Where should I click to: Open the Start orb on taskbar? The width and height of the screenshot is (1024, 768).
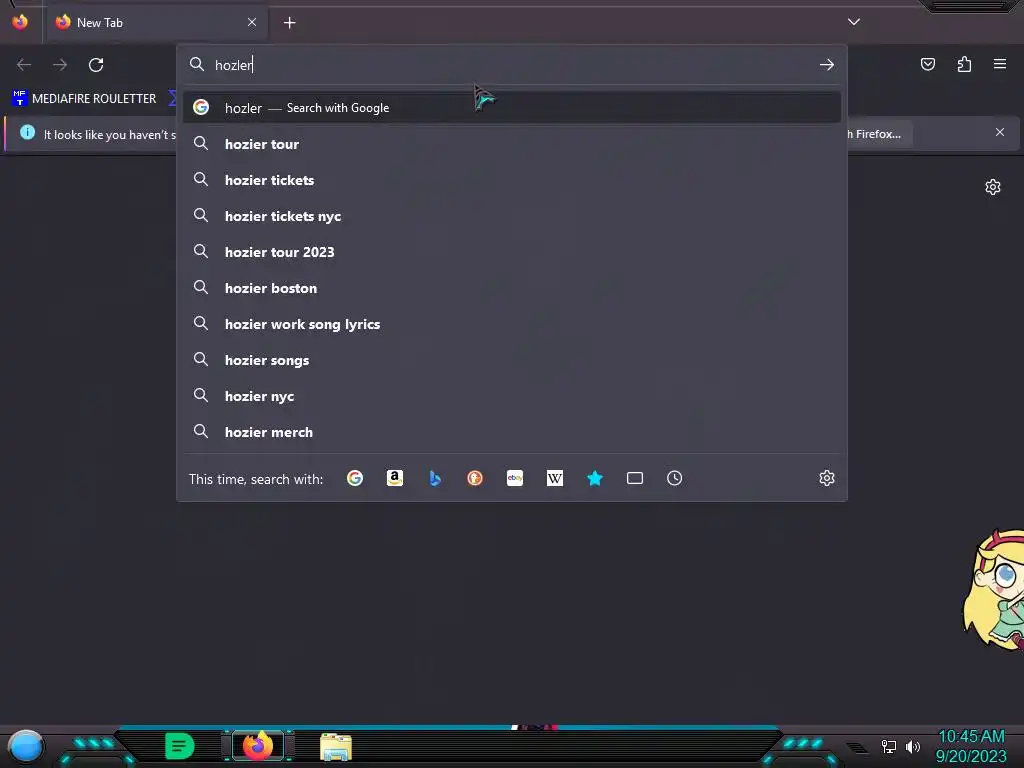click(26, 746)
